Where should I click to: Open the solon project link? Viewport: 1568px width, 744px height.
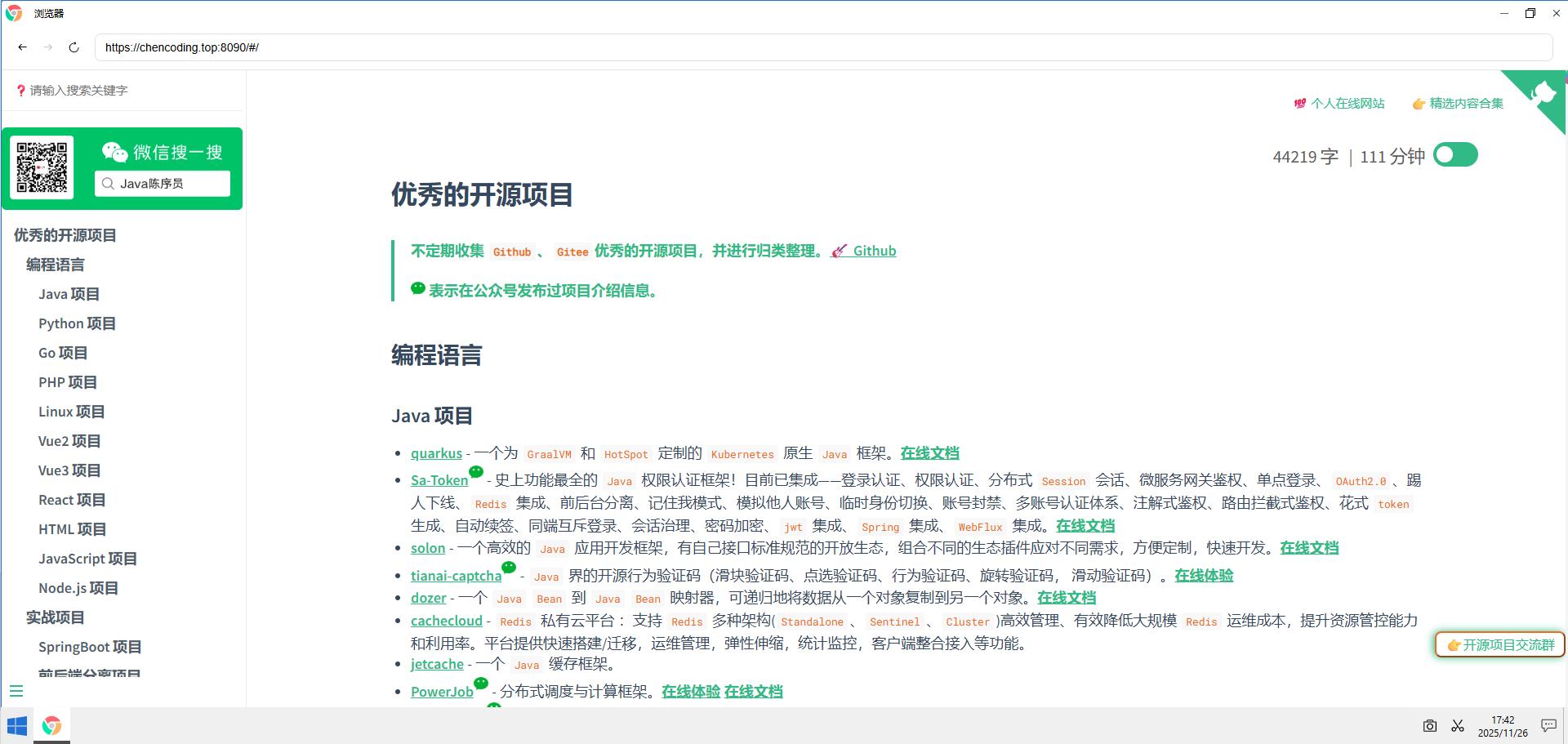(x=428, y=548)
